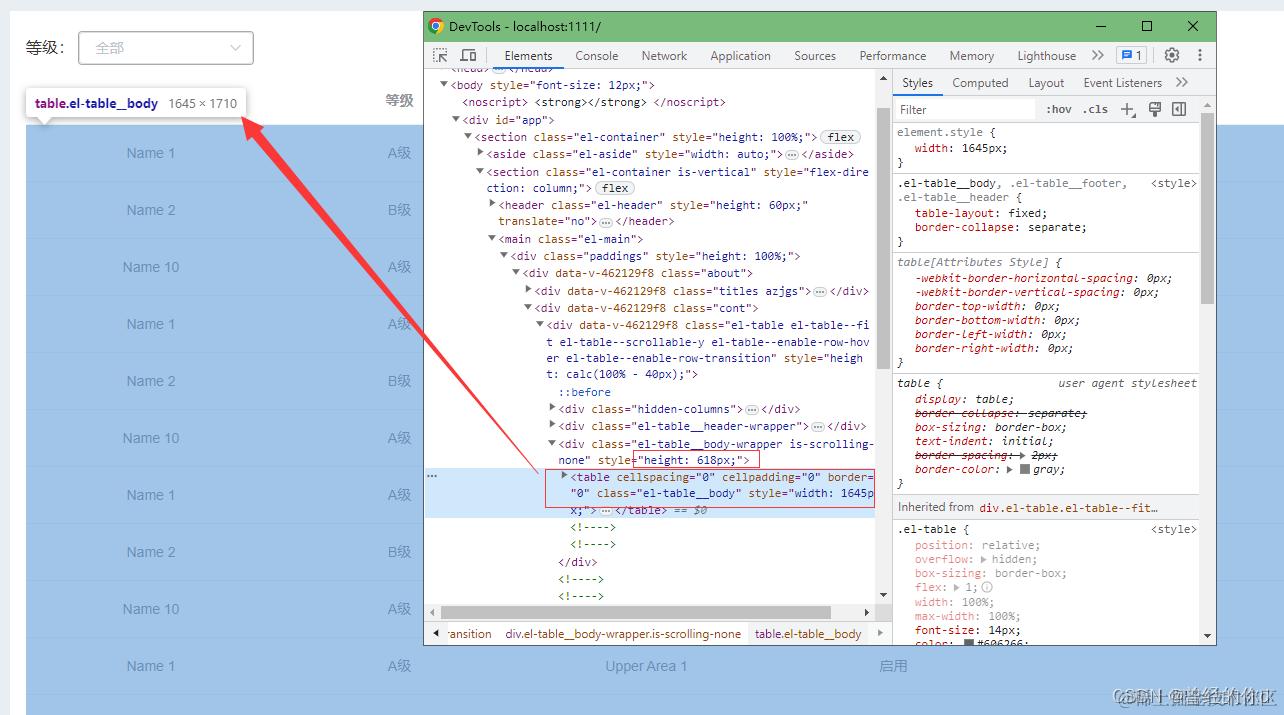1284x715 pixels.
Task: Show more Styles sidebar tabs
Action: click(1182, 83)
